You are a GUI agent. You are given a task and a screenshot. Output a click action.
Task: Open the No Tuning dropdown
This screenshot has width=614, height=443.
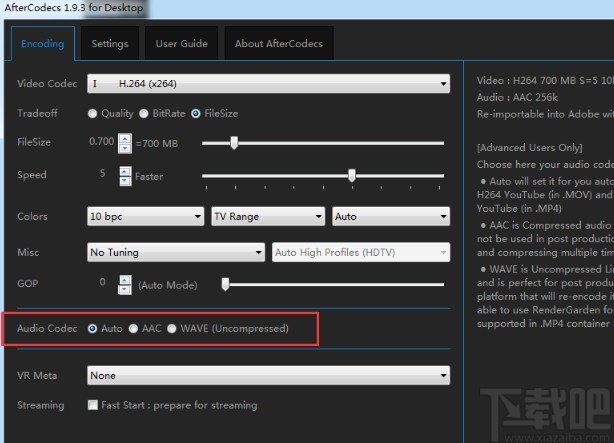(176, 252)
